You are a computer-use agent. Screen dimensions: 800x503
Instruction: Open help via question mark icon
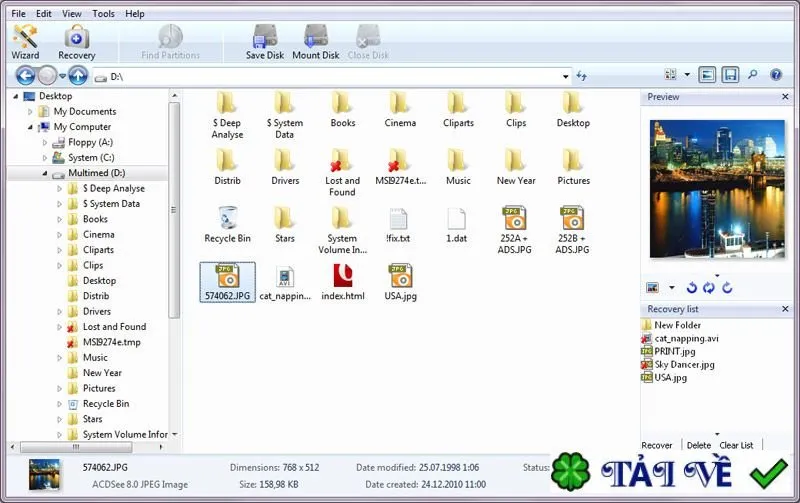click(x=776, y=75)
